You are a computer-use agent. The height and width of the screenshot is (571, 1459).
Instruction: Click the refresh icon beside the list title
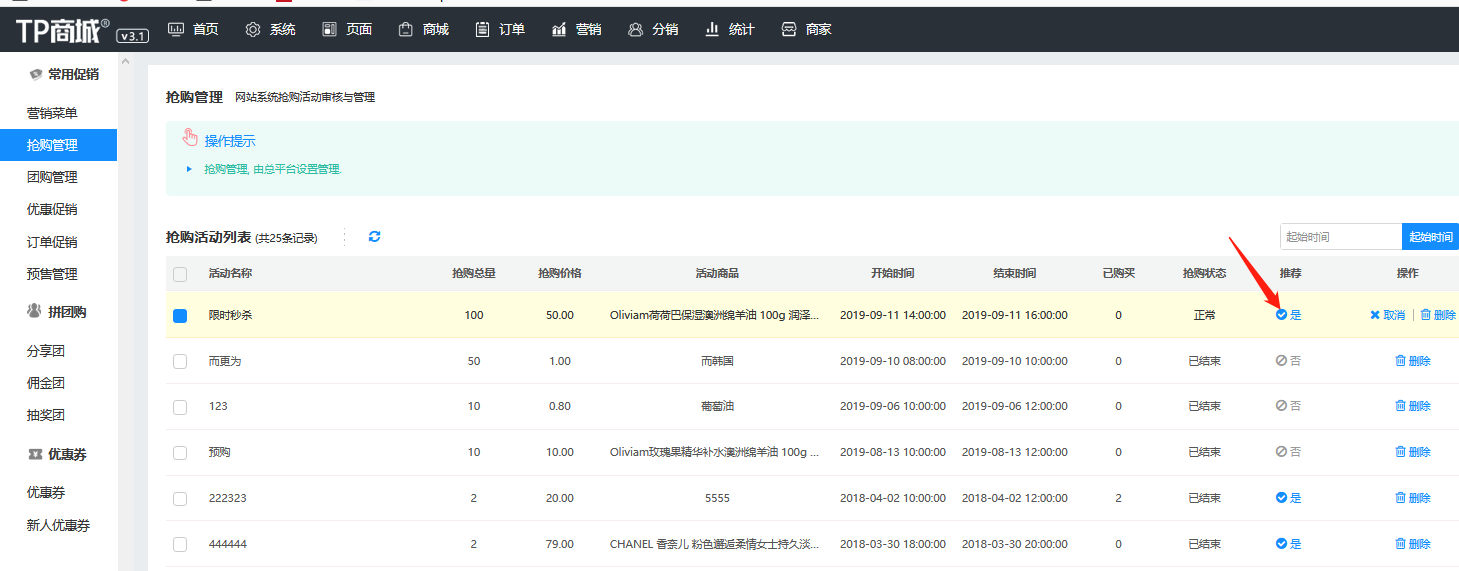coord(374,237)
